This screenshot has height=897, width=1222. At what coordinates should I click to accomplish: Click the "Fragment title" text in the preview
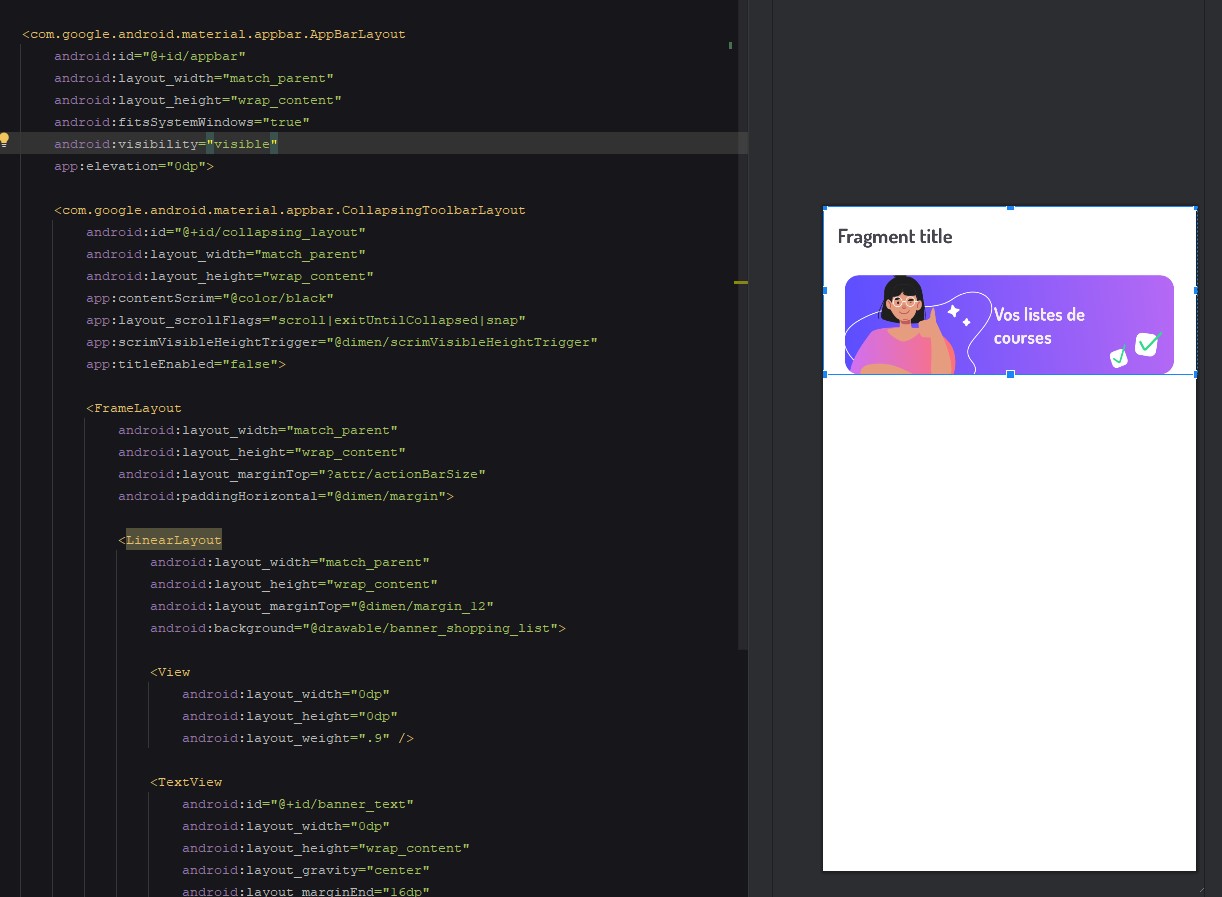[894, 237]
